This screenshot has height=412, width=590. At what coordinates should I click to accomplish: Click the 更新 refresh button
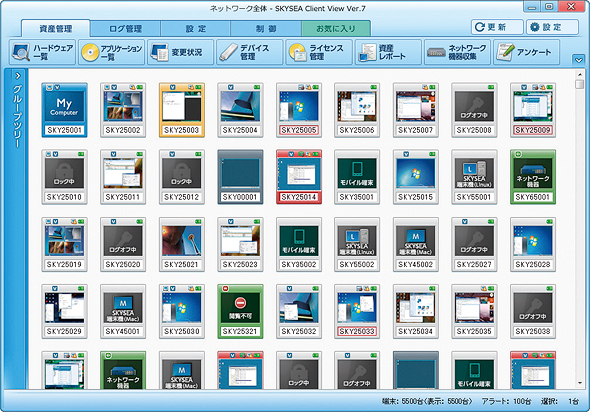[x=497, y=27]
